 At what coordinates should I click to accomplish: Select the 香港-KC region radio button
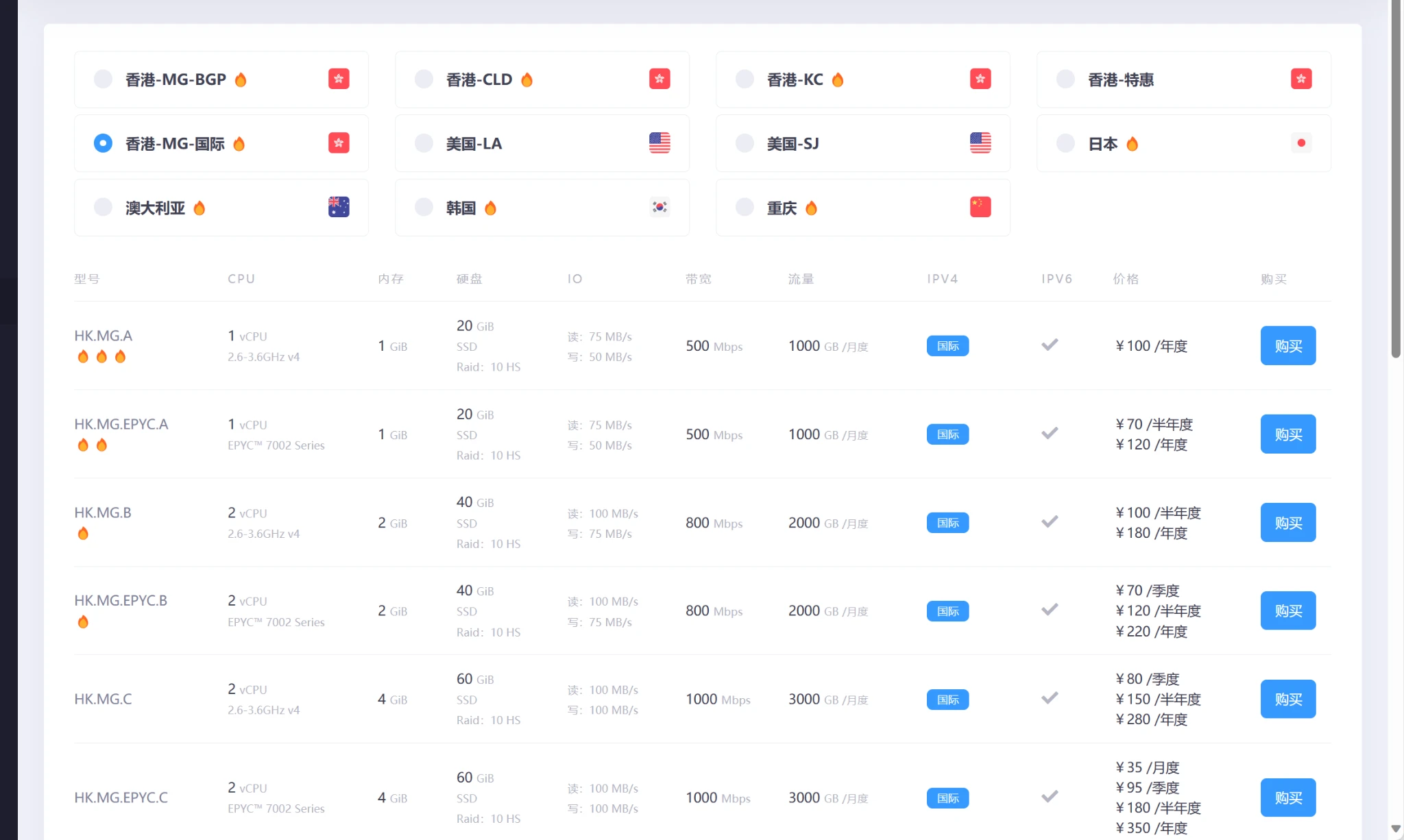(745, 79)
